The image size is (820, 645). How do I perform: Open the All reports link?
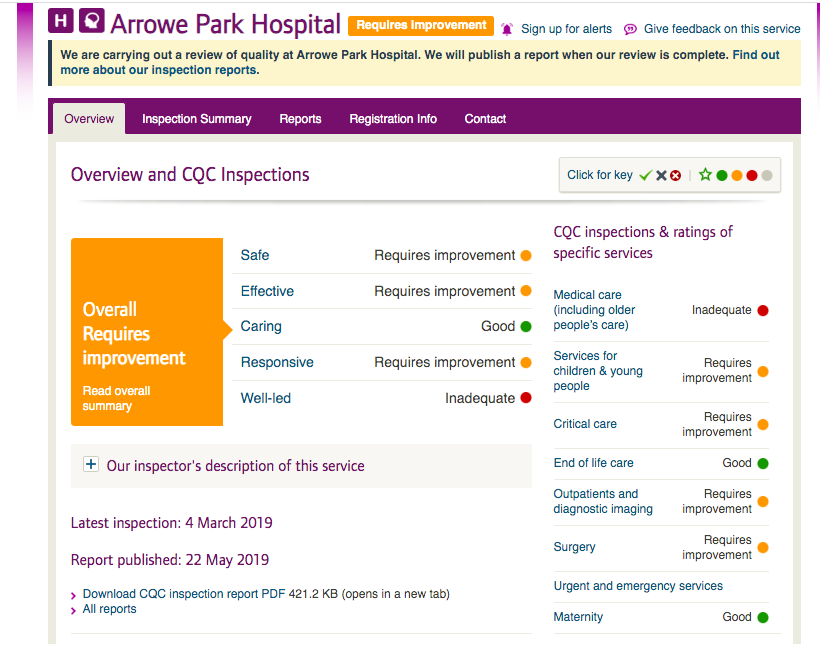[x=109, y=609]
